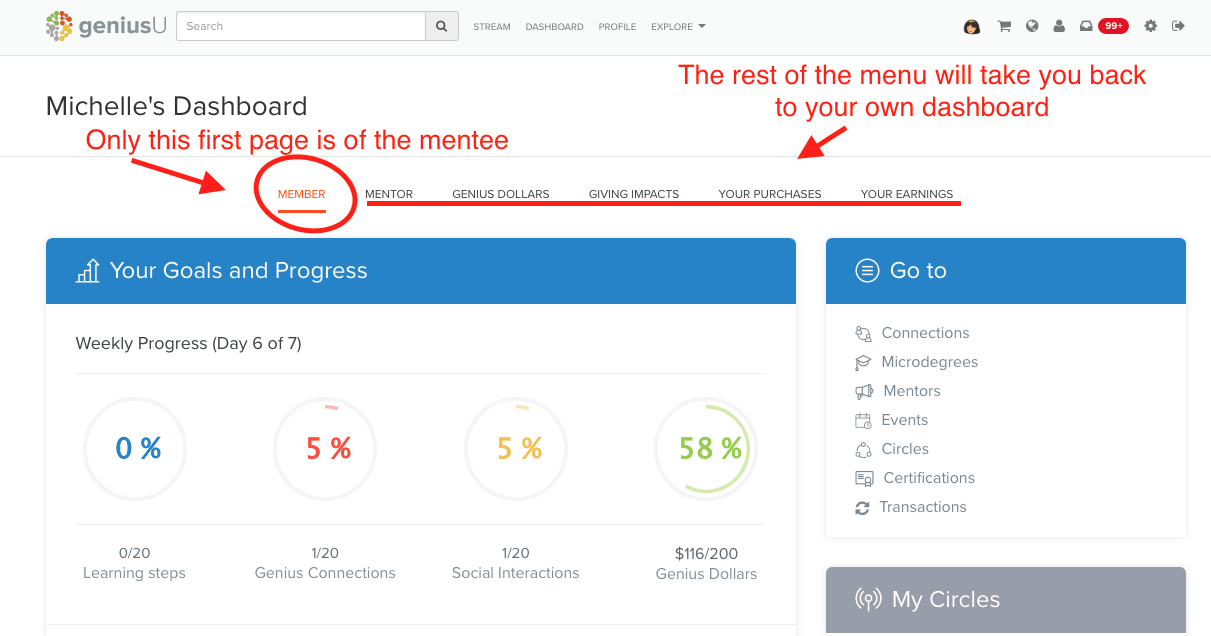Open the Genius Dollars tab
1211x636 pixels.
click(x=500, y=194)
